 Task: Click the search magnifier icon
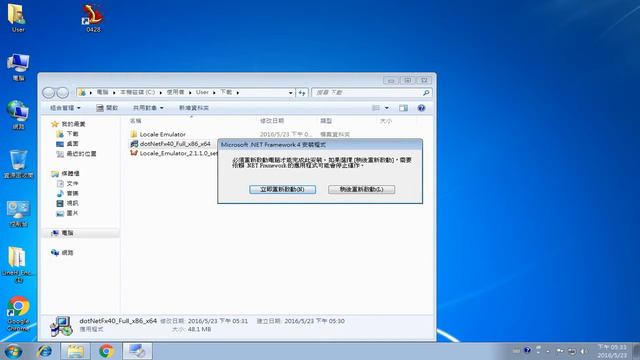coord(426,93)
